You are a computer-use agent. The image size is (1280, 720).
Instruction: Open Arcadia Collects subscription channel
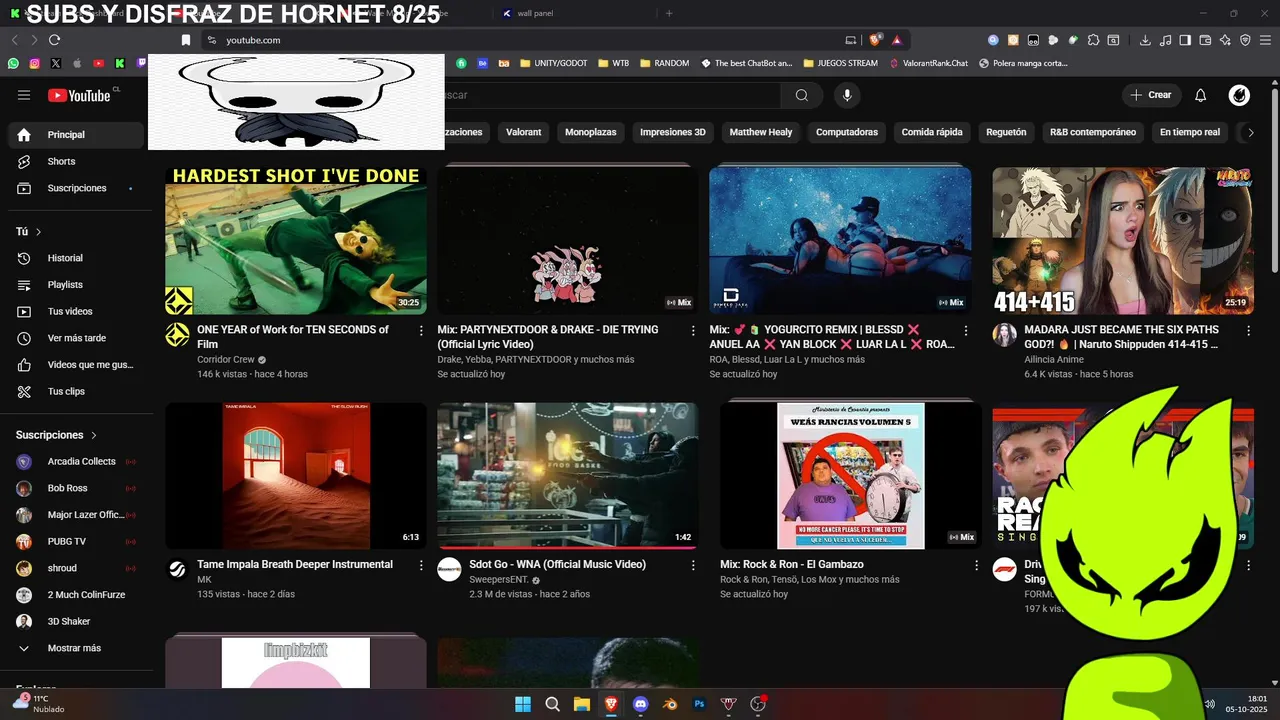click(x=78, y=461)
